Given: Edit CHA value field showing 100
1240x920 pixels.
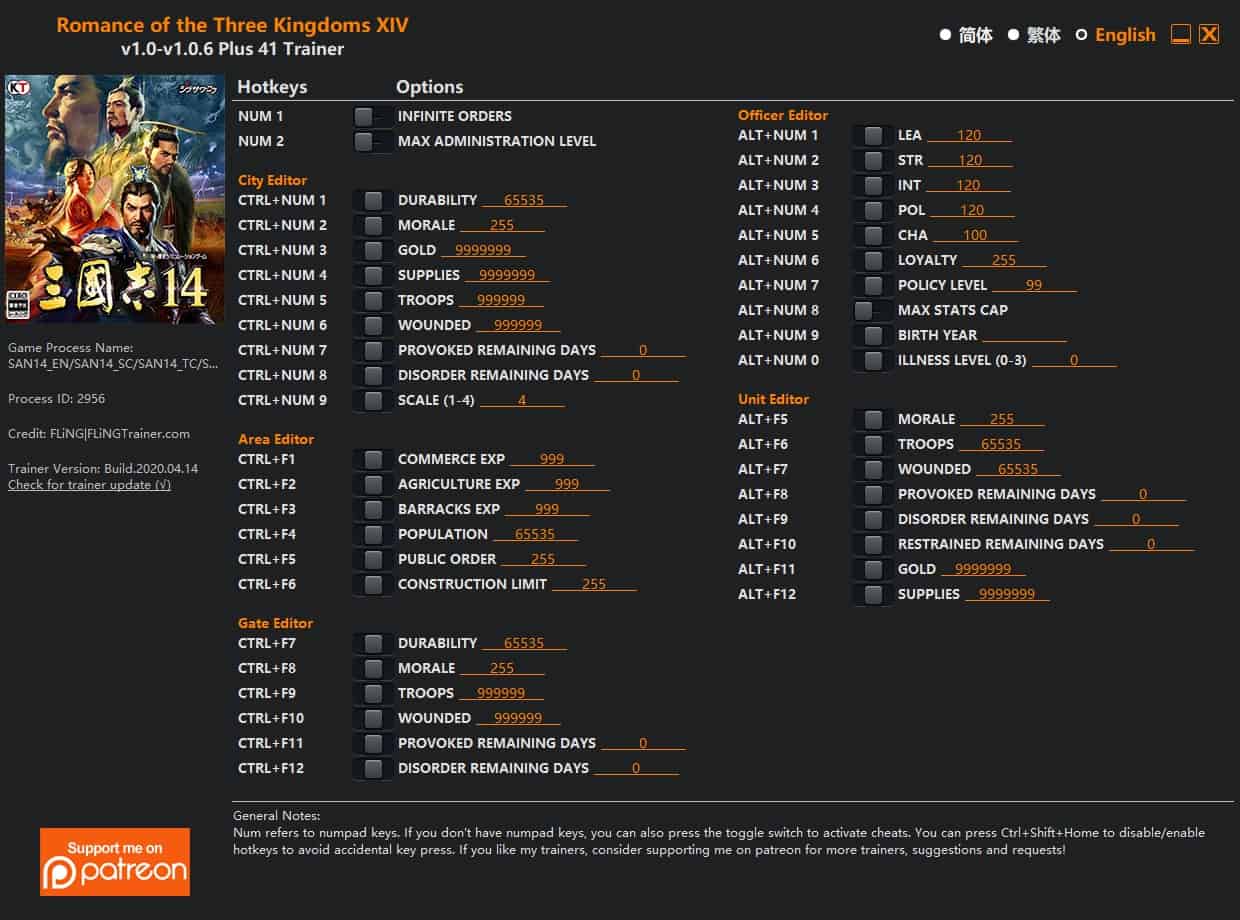Looking at the screenshot, I should [975, 235].
